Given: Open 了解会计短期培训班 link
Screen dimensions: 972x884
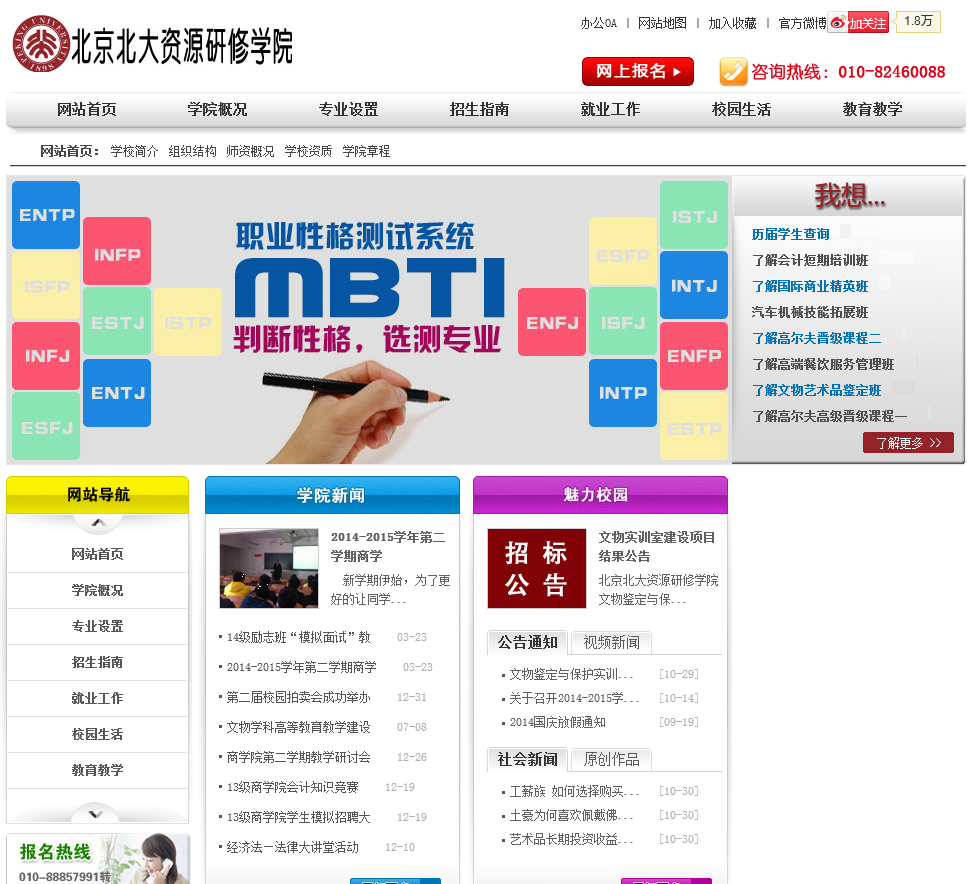Looking at the screenshot, I should [x=810, y=260].
